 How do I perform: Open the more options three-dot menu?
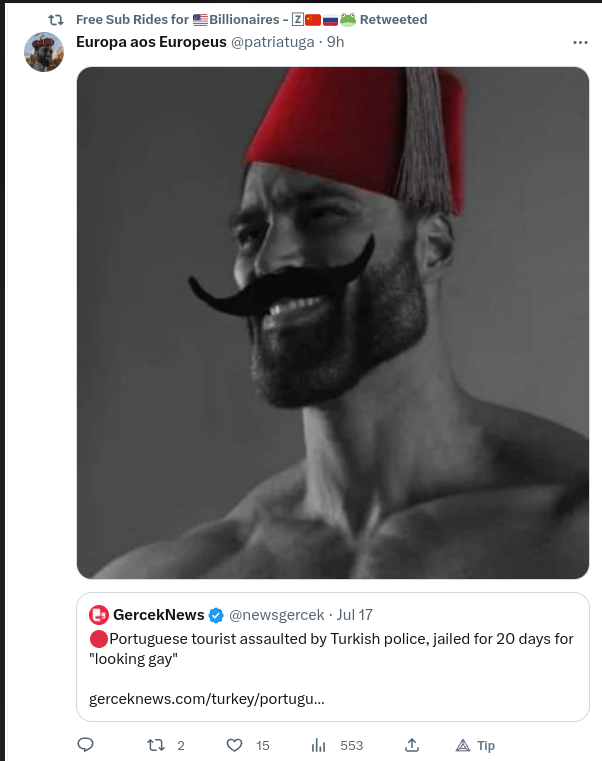[580, 42]
